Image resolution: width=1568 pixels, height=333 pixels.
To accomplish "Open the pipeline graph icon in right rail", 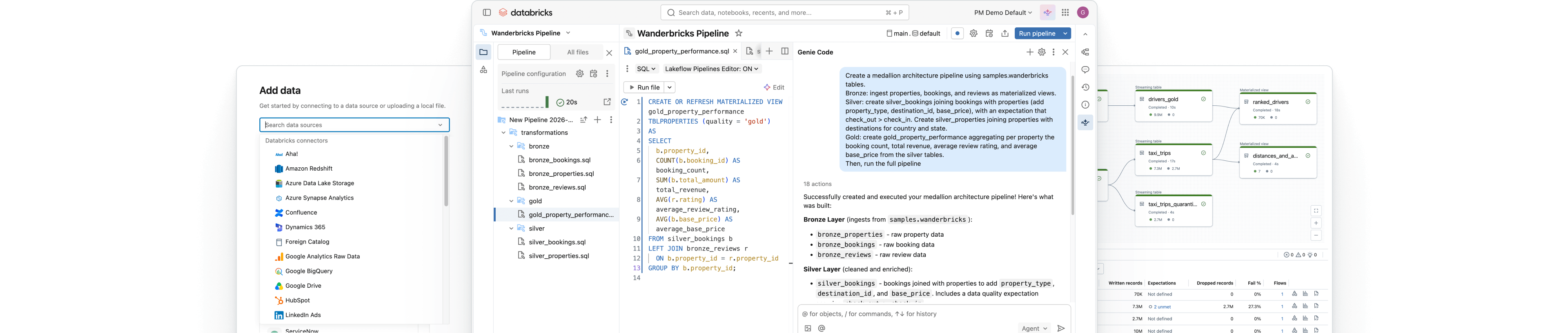I will (x=1085, y=52).
